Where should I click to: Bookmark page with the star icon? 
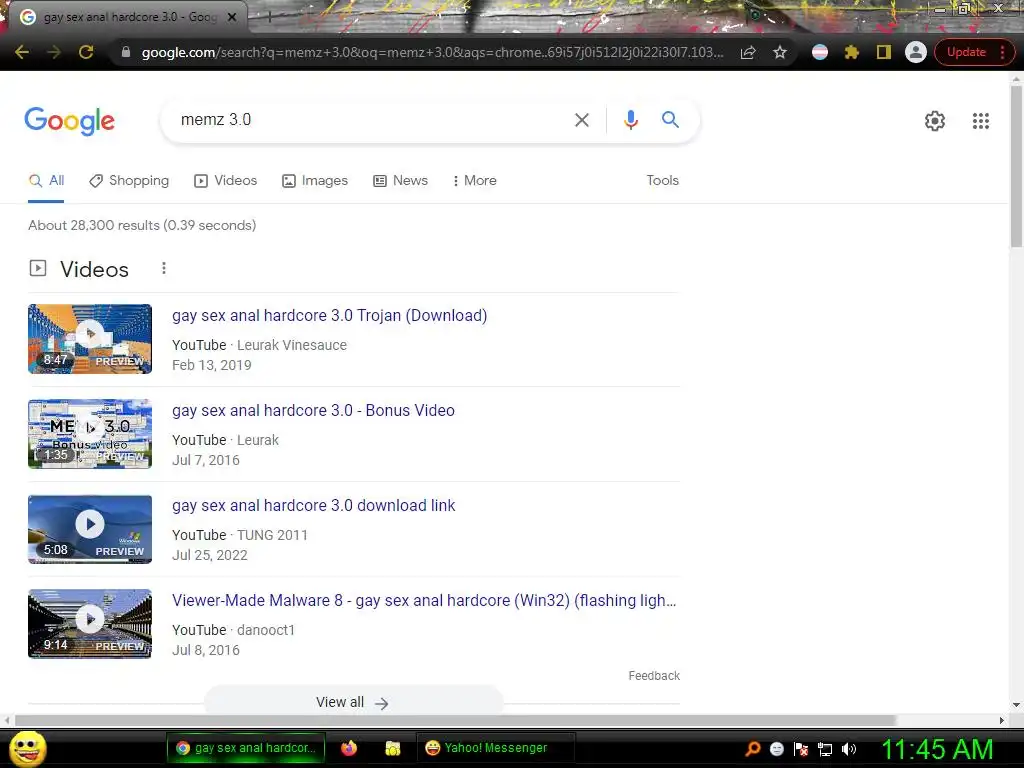click(780, 52)
